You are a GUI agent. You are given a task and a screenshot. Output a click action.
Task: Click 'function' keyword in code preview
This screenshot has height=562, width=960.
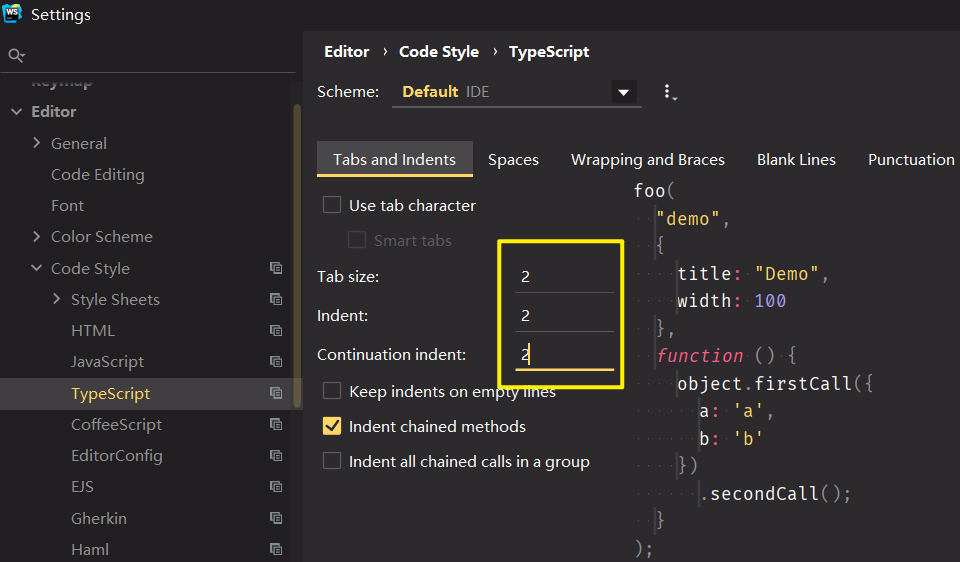(700, 356)
